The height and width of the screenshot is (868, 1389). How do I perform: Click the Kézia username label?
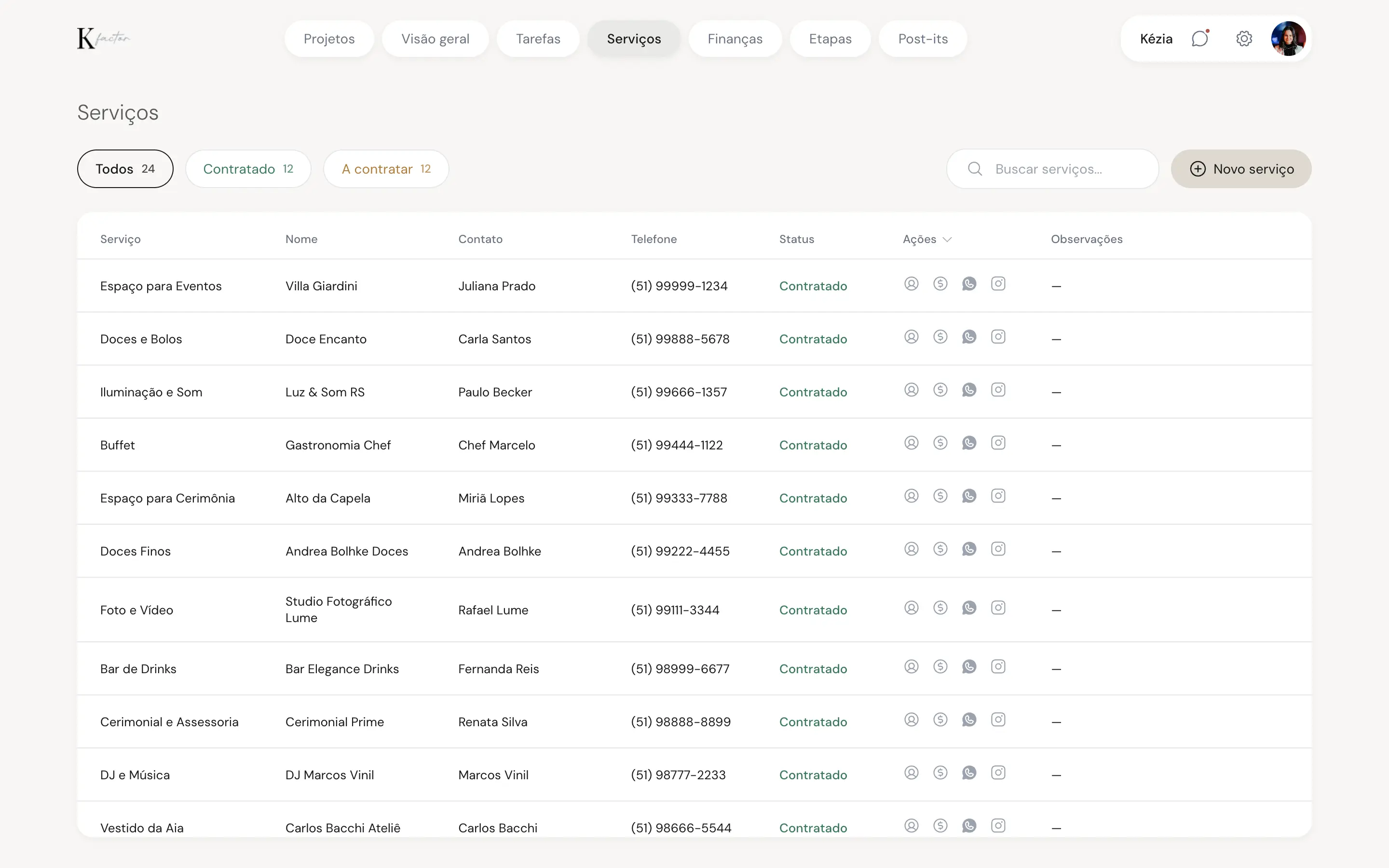tap(1156, 39)
